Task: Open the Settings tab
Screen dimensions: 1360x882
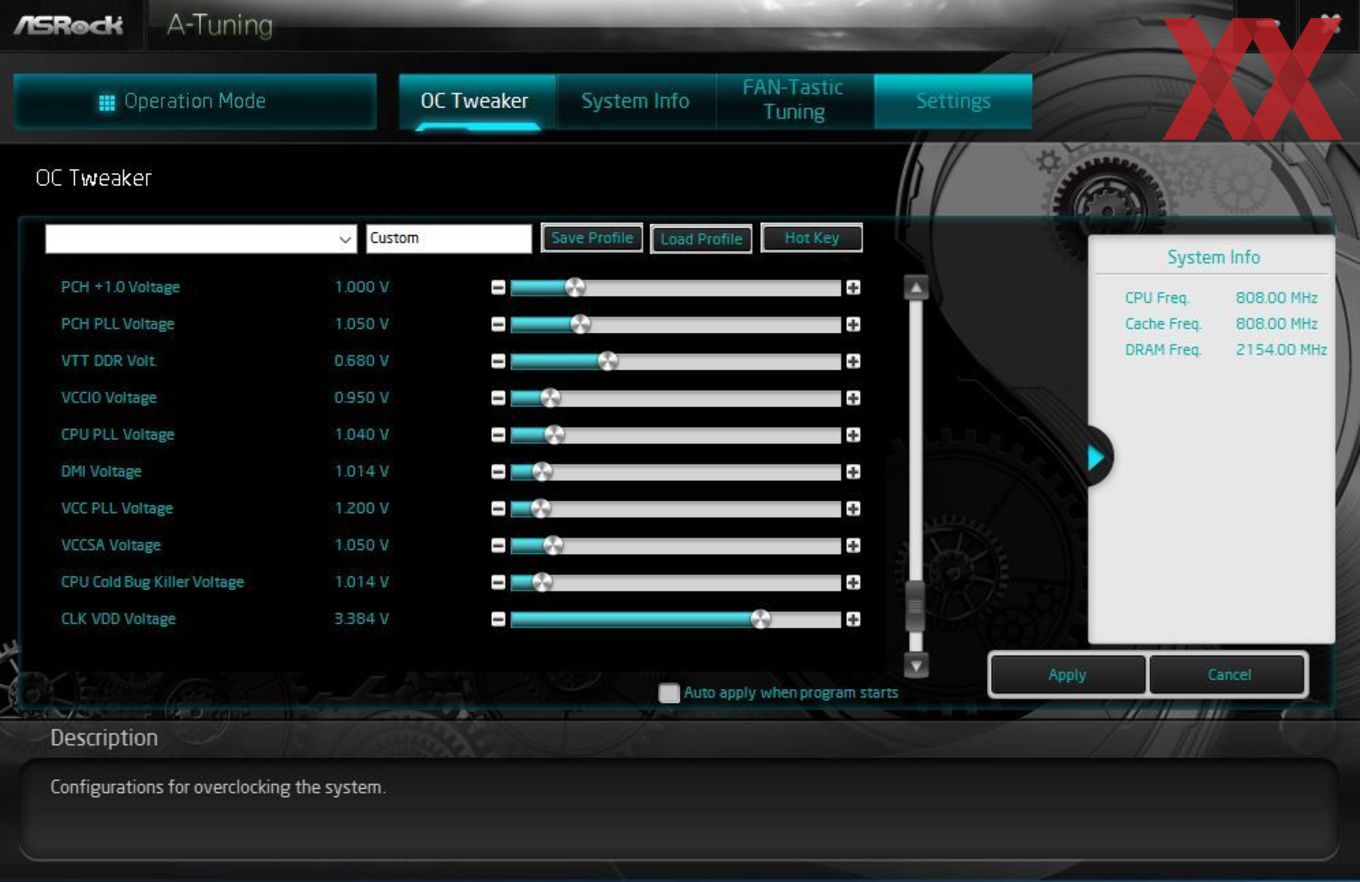Action: coord(953,101)
